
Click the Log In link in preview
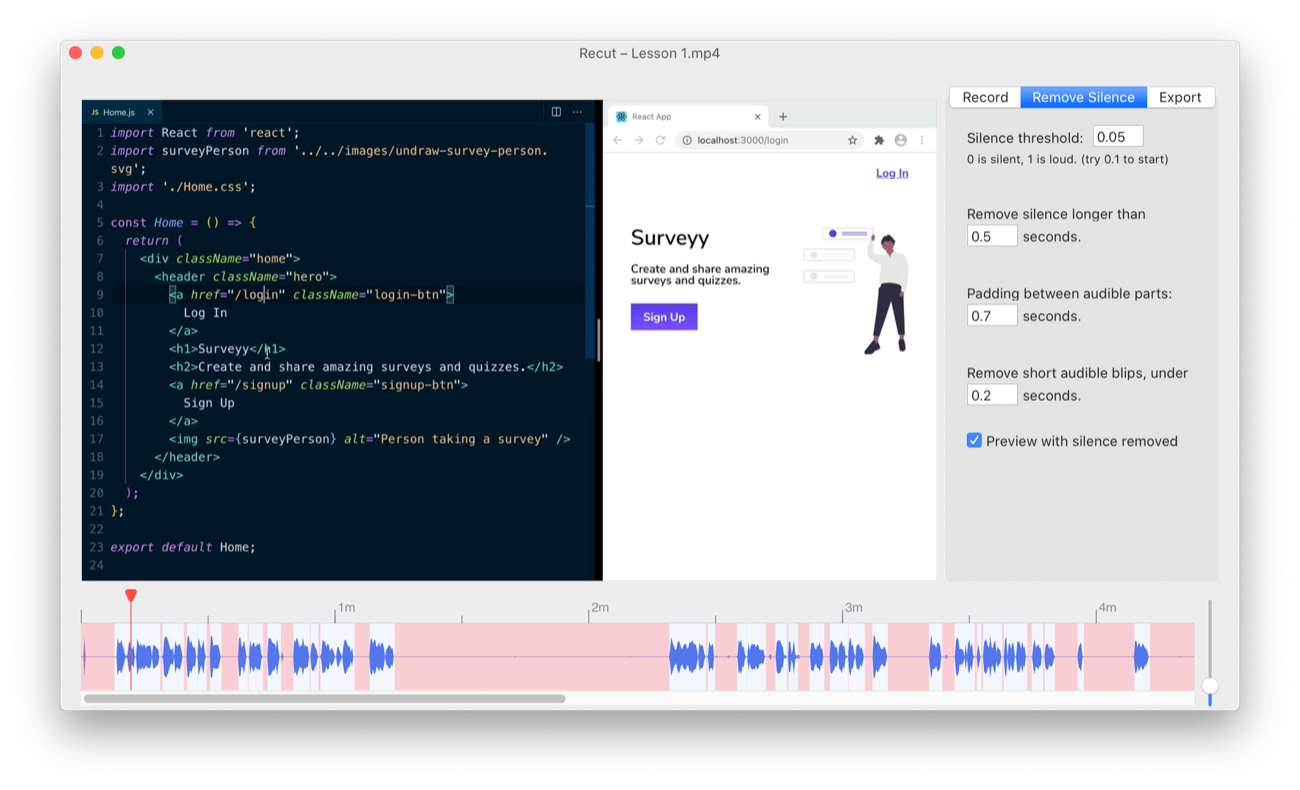pyautogui.click(x=892, y=173)
